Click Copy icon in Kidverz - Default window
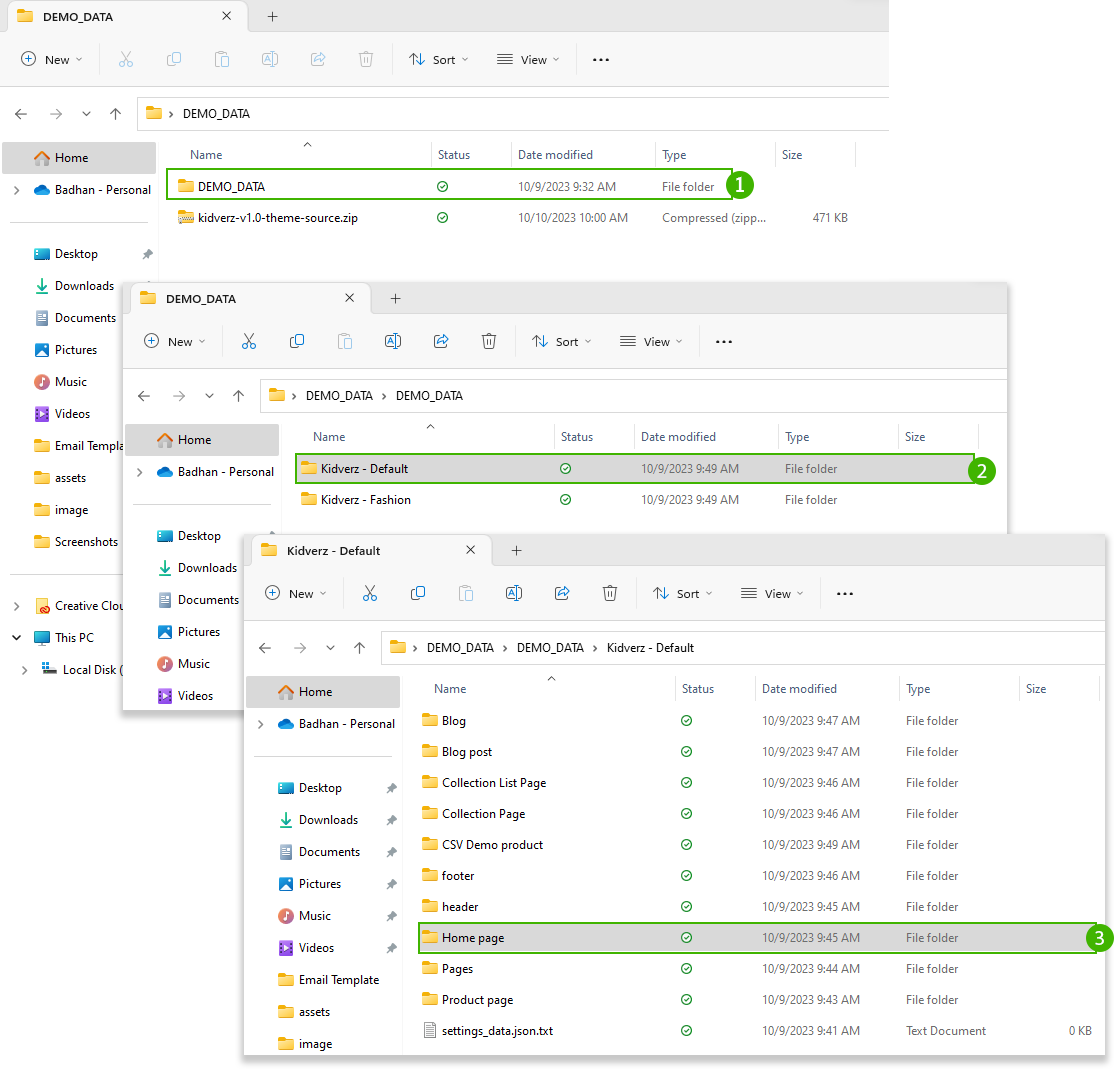 [418, 593]
